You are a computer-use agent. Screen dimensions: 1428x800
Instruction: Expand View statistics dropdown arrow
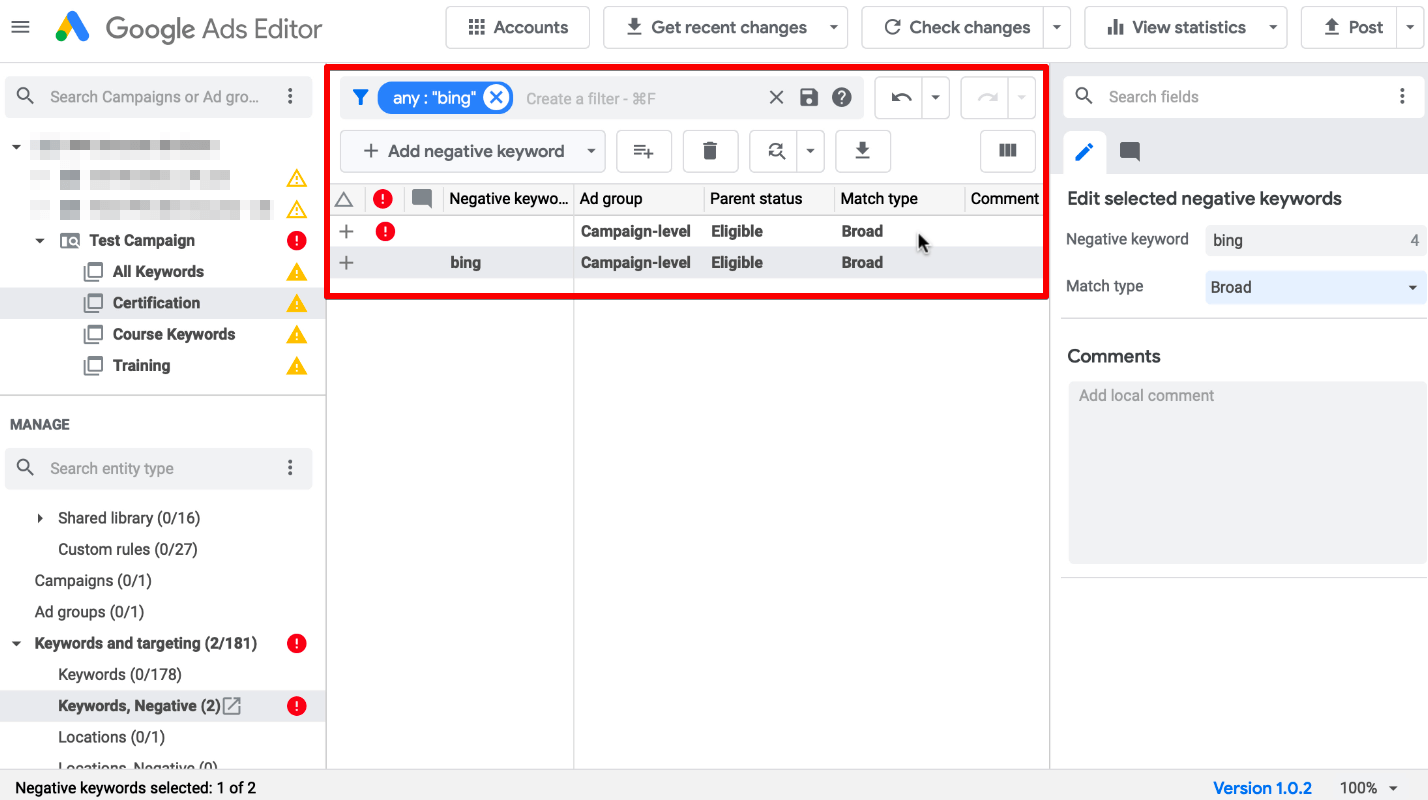(x=1273, y=27)
